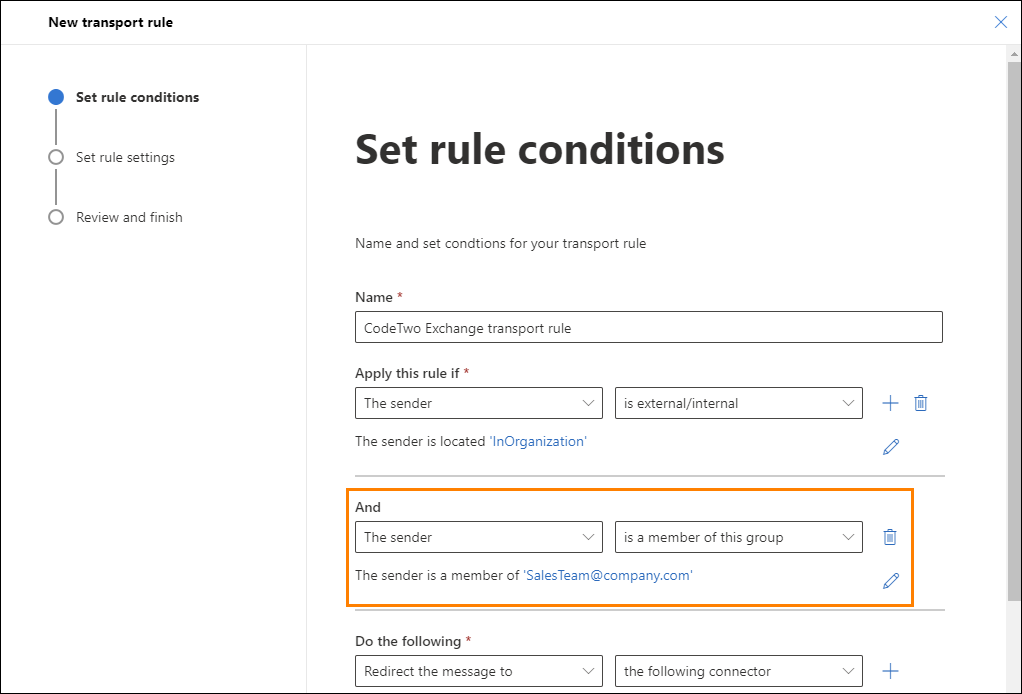The image size is (1022, 694).
Task: Edit the 'InOrganization' sender location with the pencil icon
Action: coord(890,447)
